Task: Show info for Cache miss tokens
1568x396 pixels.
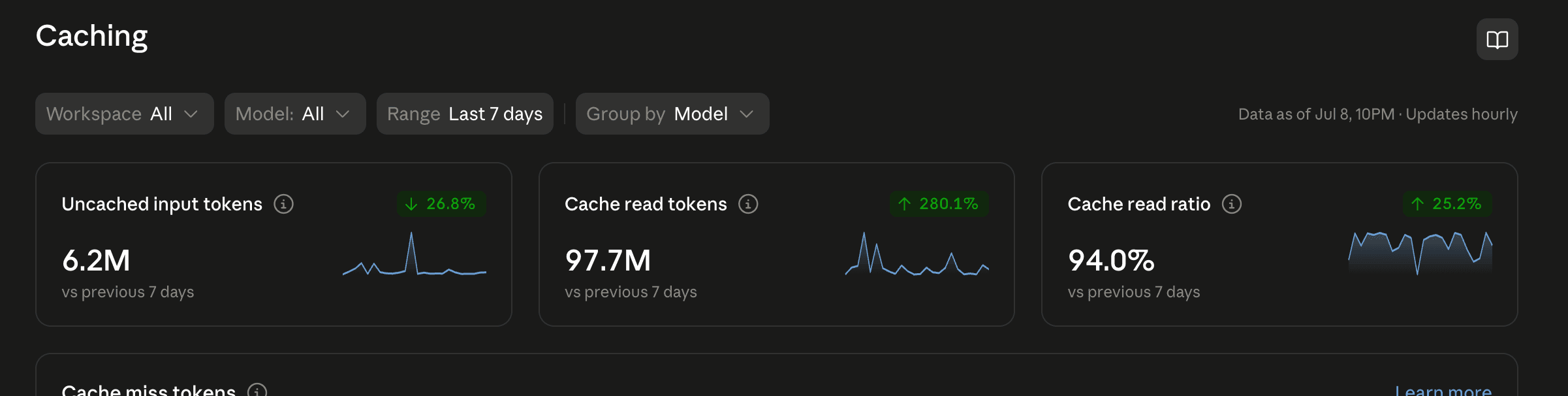Action: (x=257, y=391)
